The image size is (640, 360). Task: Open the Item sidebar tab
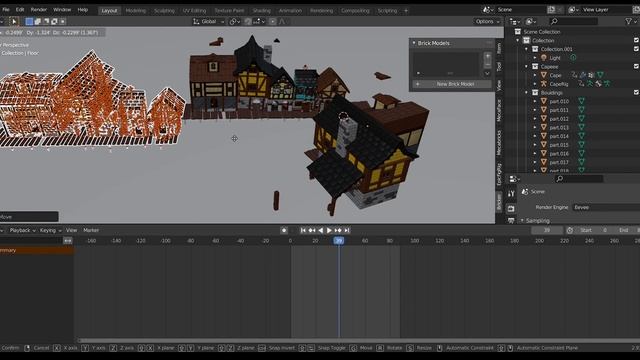point(499,49)
